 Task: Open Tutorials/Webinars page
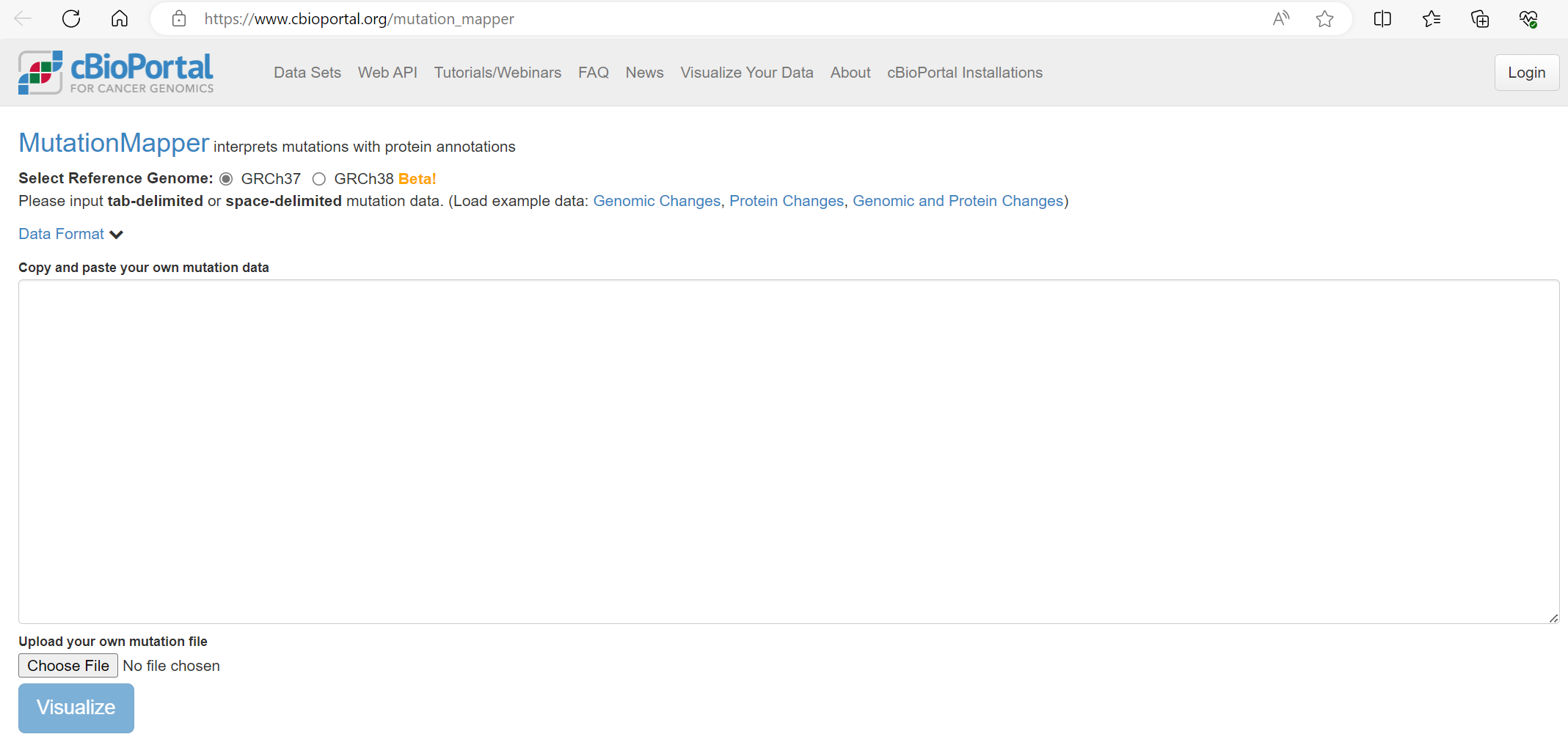(497, 73)
